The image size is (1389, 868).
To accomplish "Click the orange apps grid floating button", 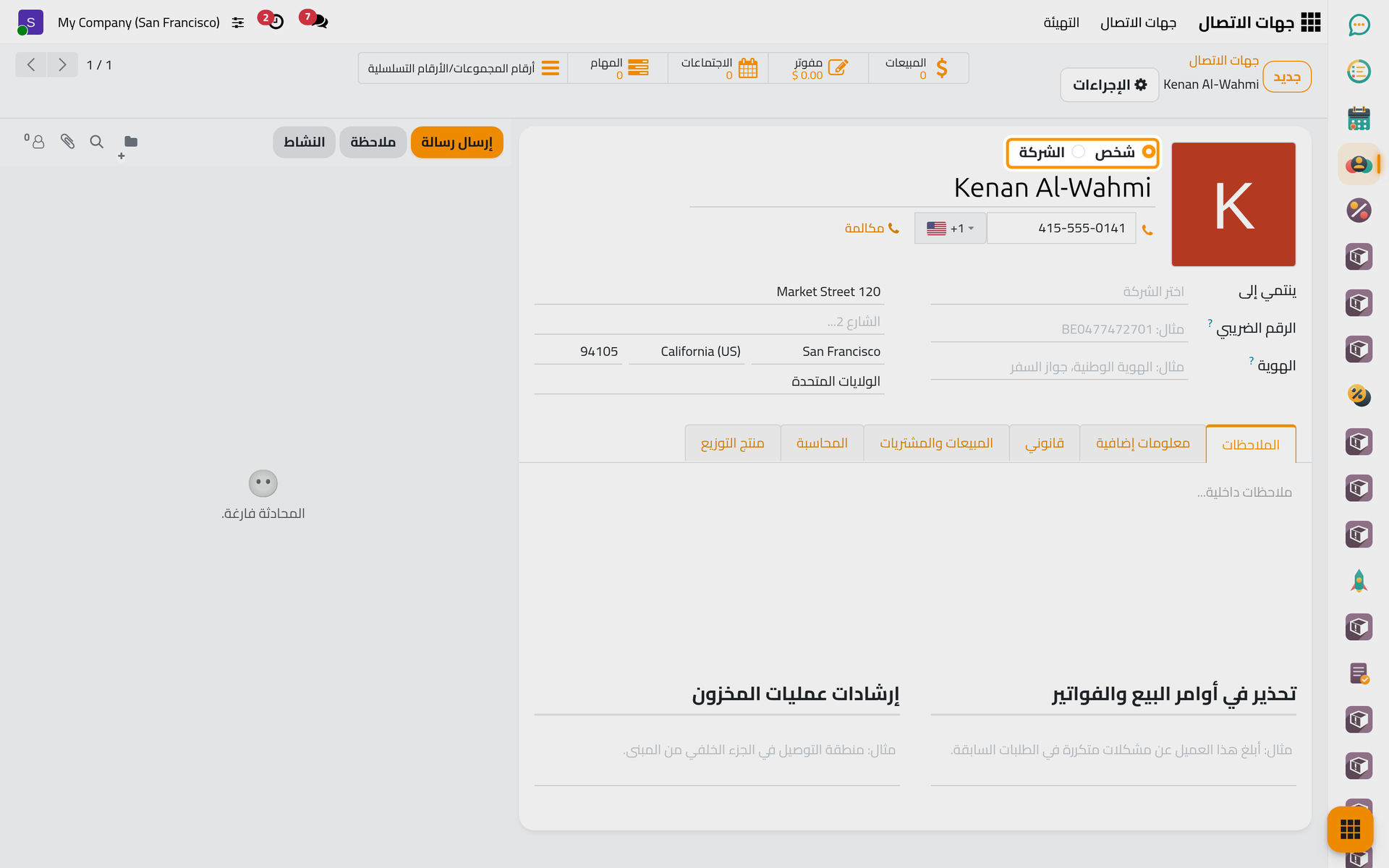I will pyautogui.click(x=1350, y=829).
